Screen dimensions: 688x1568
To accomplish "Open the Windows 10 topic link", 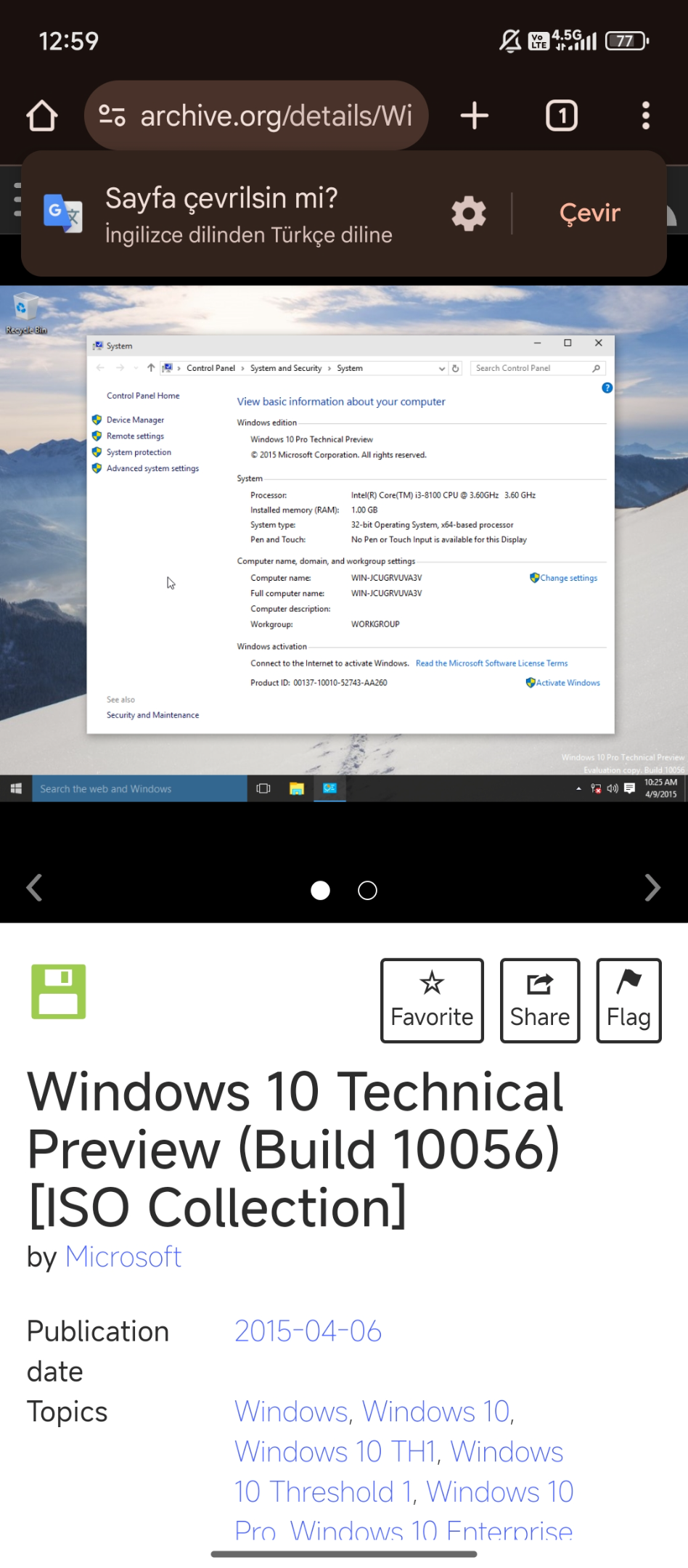I will [x=435, y=1411].
